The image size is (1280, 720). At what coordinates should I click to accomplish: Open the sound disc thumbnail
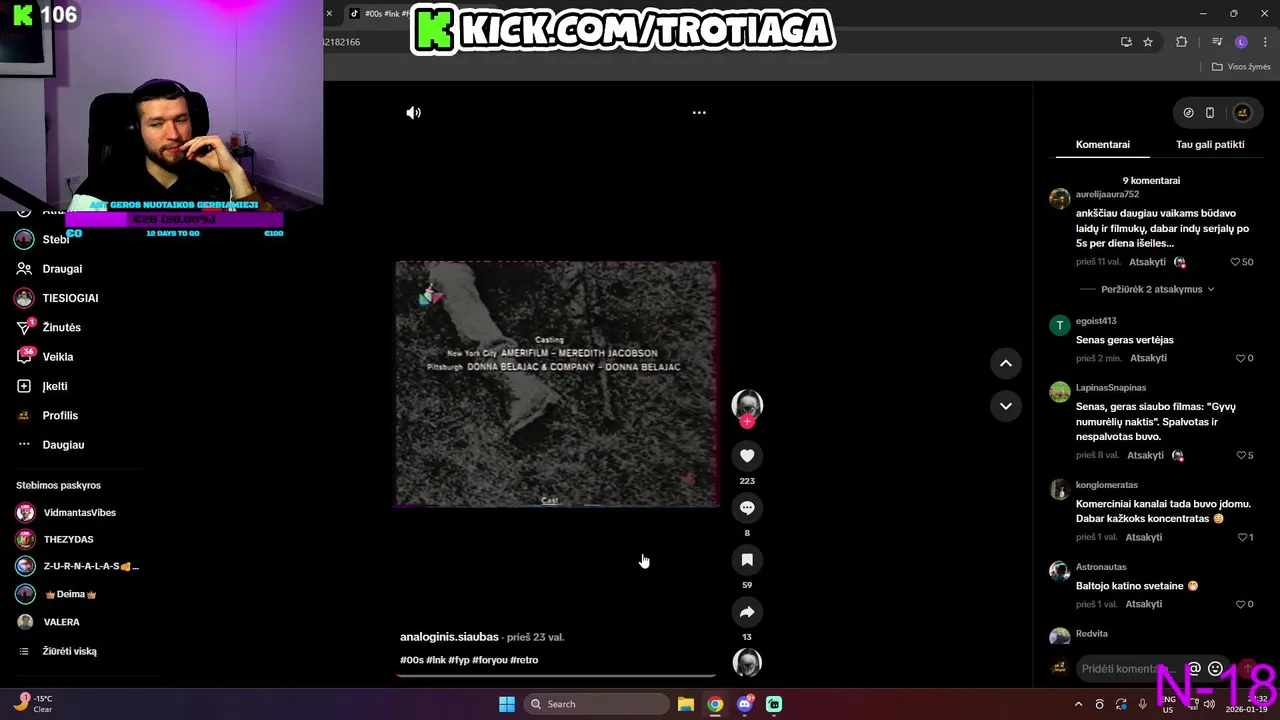(x=747, y=662)
